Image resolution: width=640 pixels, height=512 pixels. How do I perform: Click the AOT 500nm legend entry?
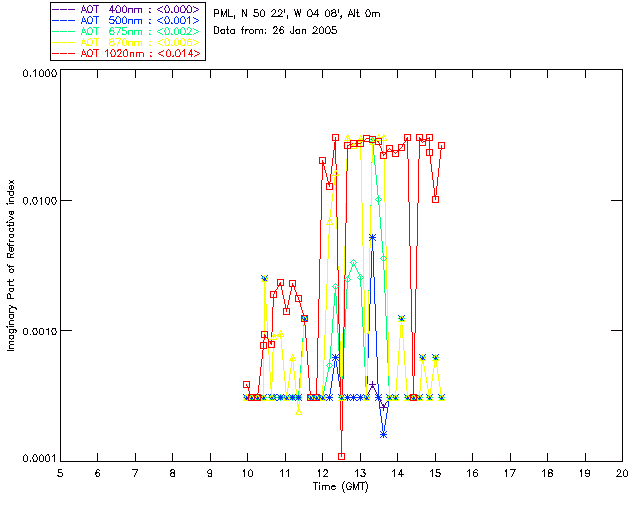tap(127, 20)
